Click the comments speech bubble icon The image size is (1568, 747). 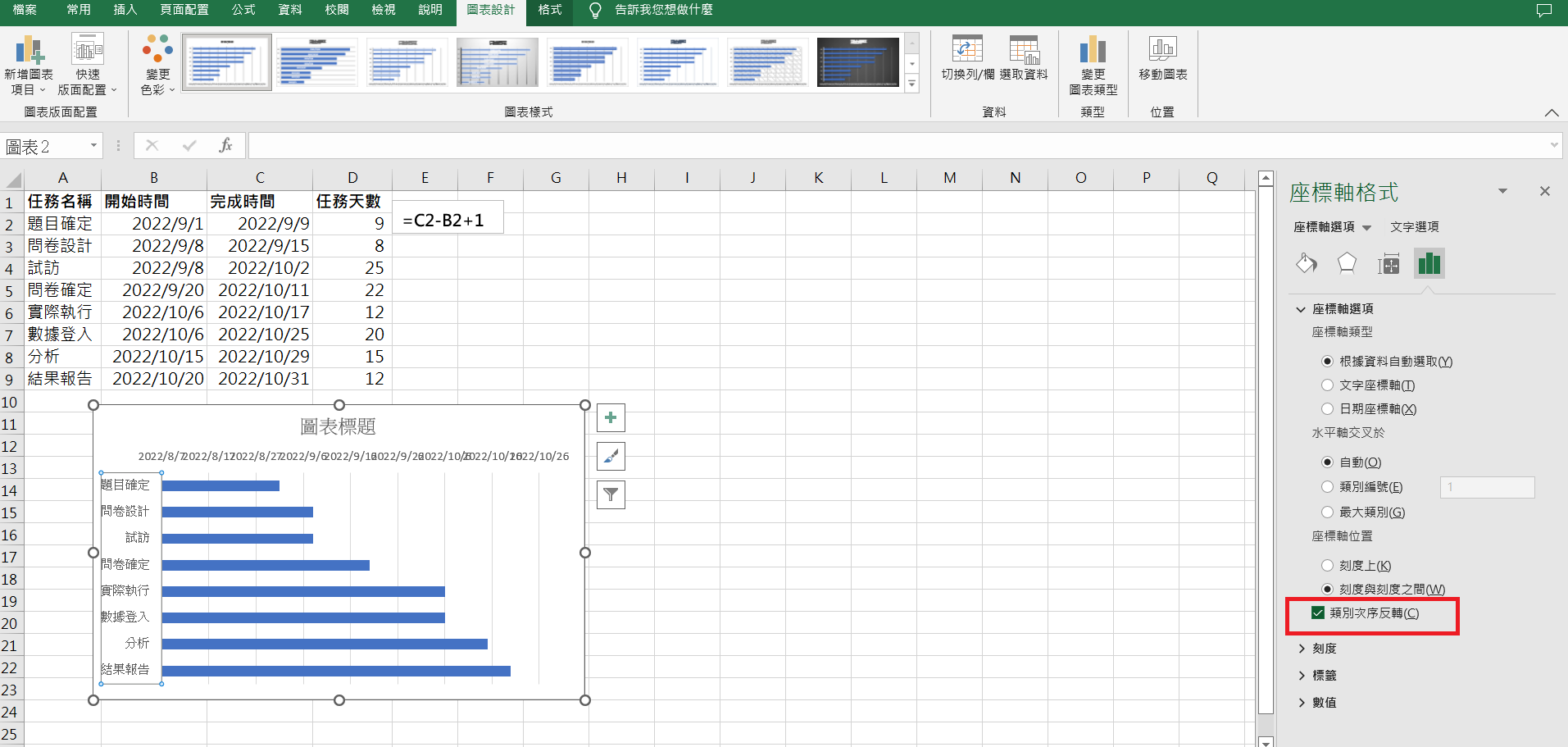coord(1544,11)
